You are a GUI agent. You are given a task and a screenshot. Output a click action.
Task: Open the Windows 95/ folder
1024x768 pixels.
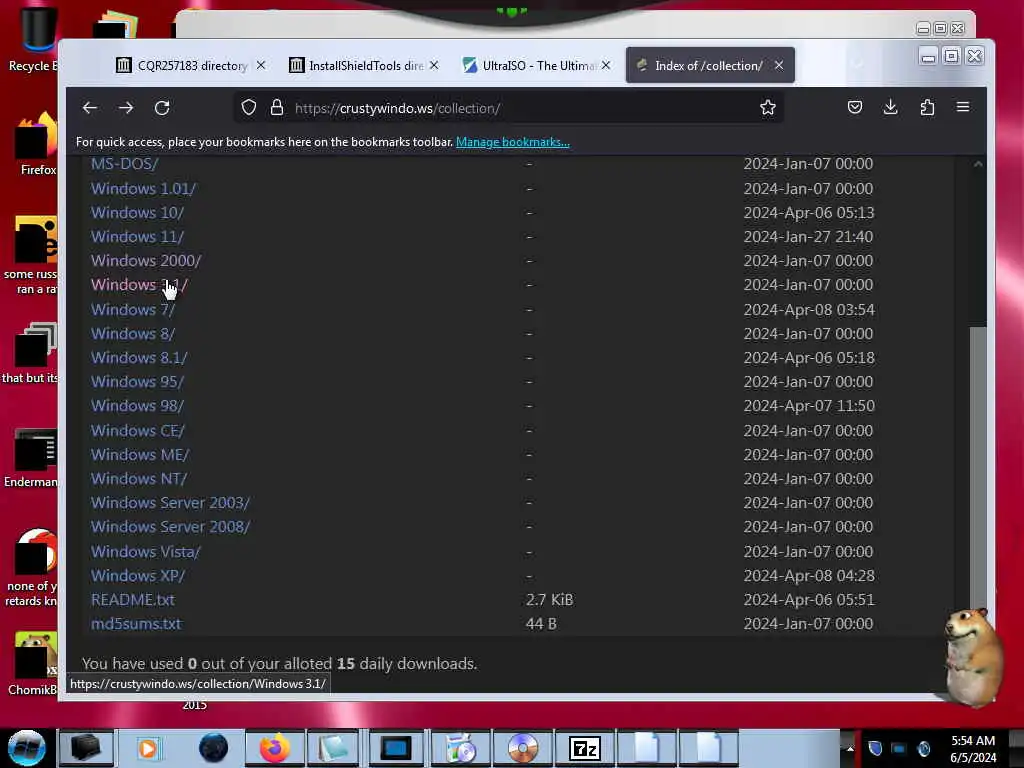click(137, 381)
